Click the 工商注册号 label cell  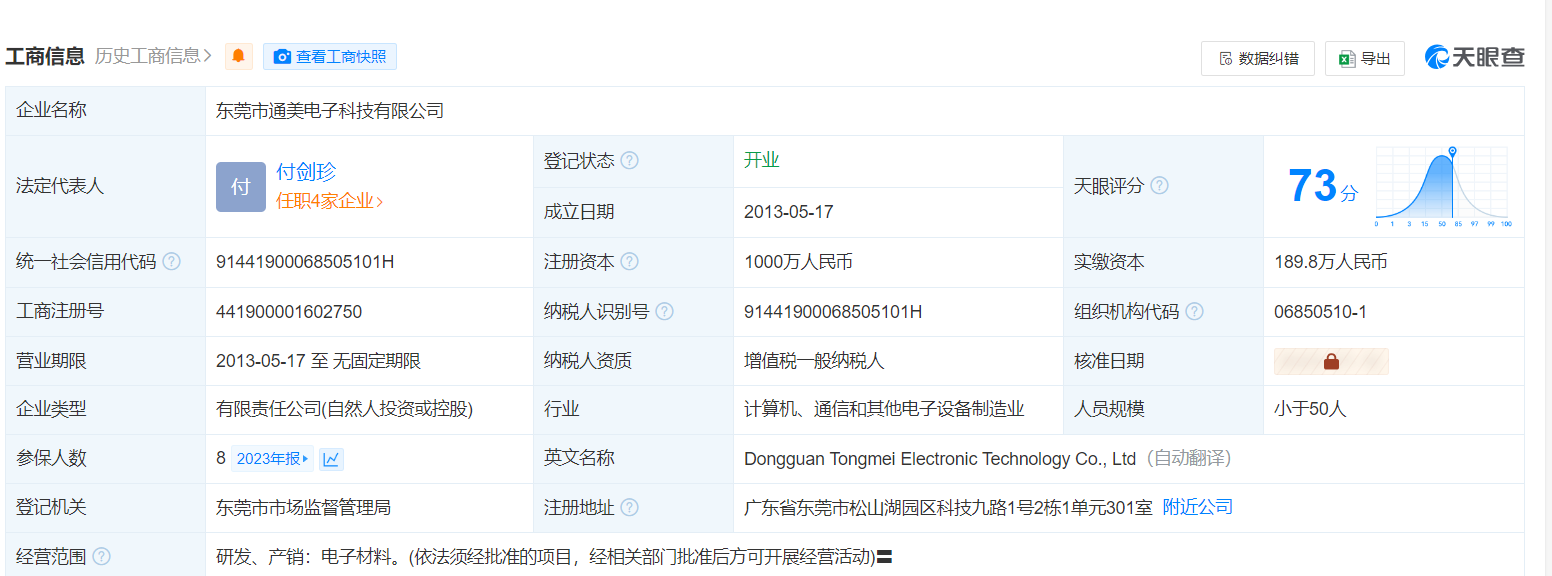(105, 312)
